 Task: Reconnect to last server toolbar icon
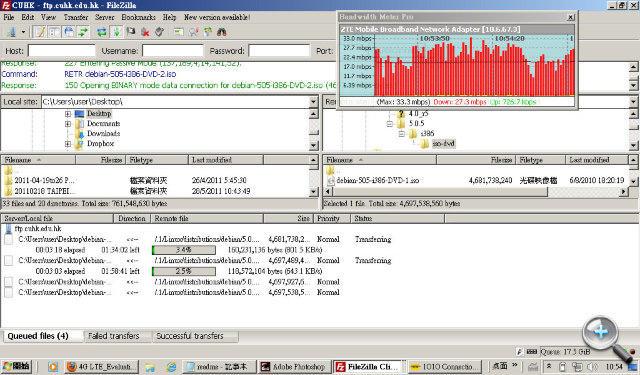coord(160,32)
